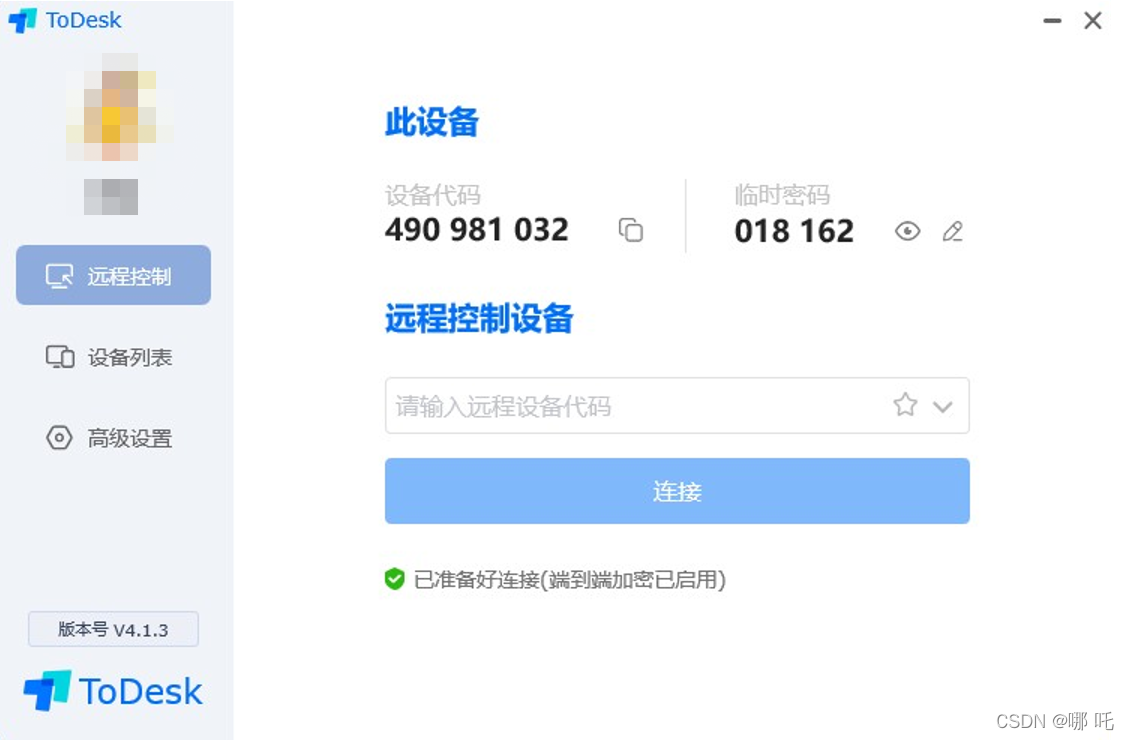Focus the remote device code input field
Screen dimensions: 1129x740
click(677, 405)
